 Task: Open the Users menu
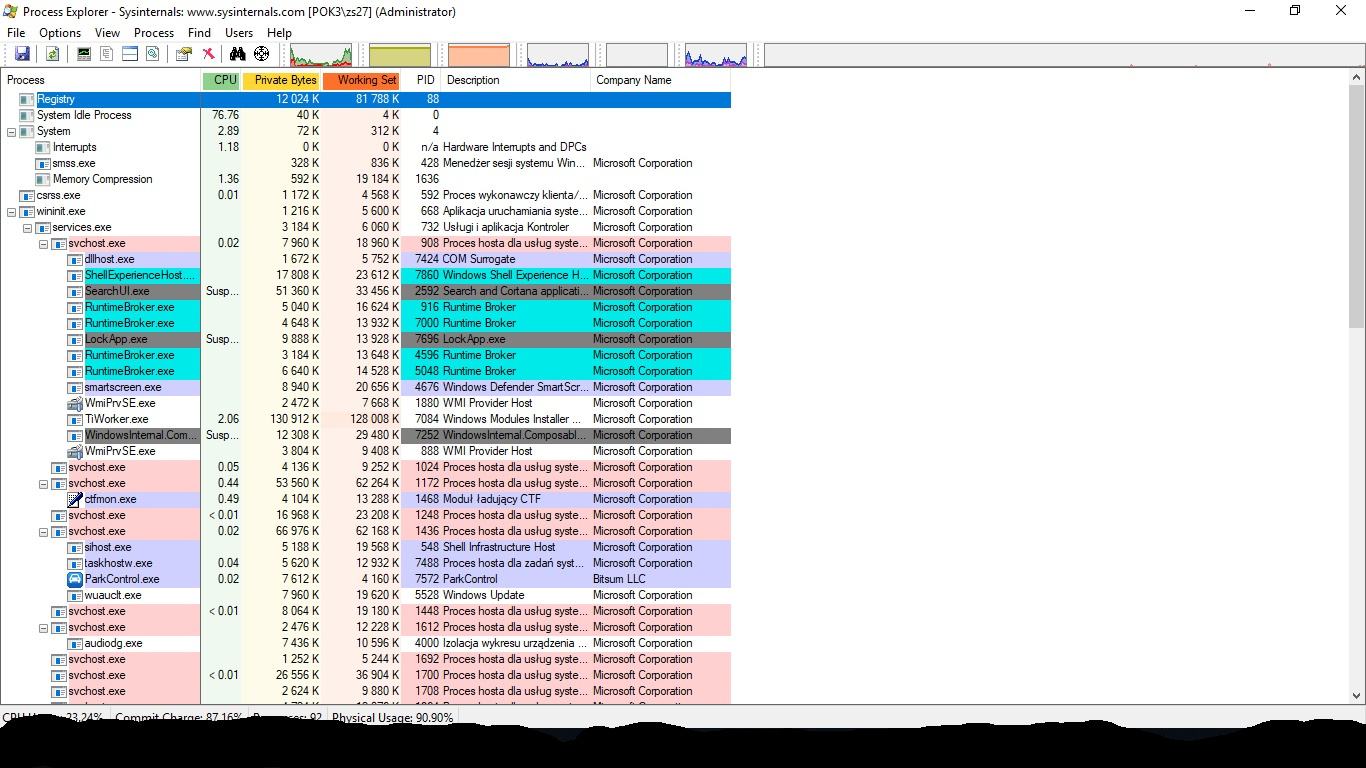[x=239, y=33]
